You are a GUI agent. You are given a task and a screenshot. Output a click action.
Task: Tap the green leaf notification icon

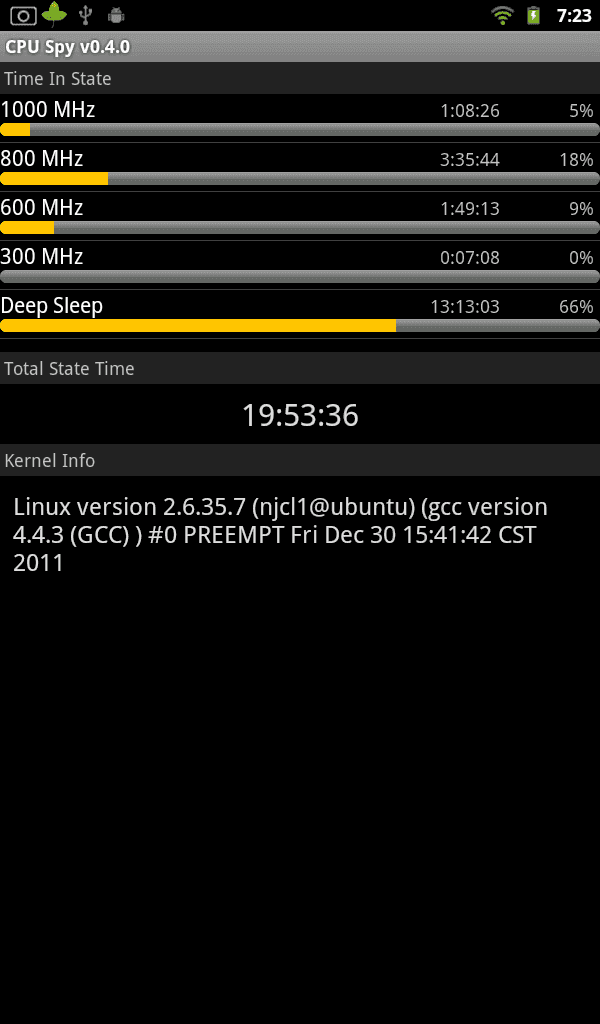(x=54, y=14)
